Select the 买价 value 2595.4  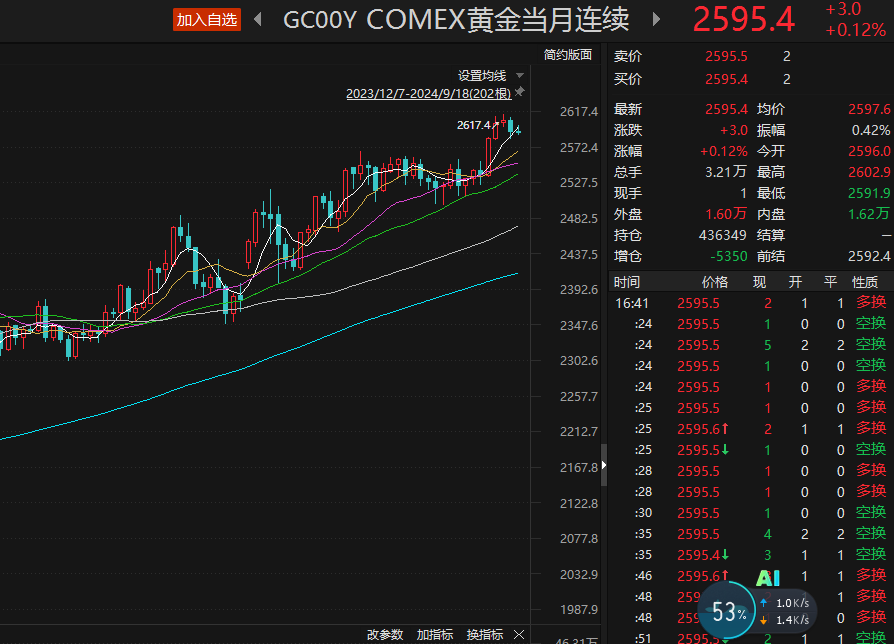(726, 79)
